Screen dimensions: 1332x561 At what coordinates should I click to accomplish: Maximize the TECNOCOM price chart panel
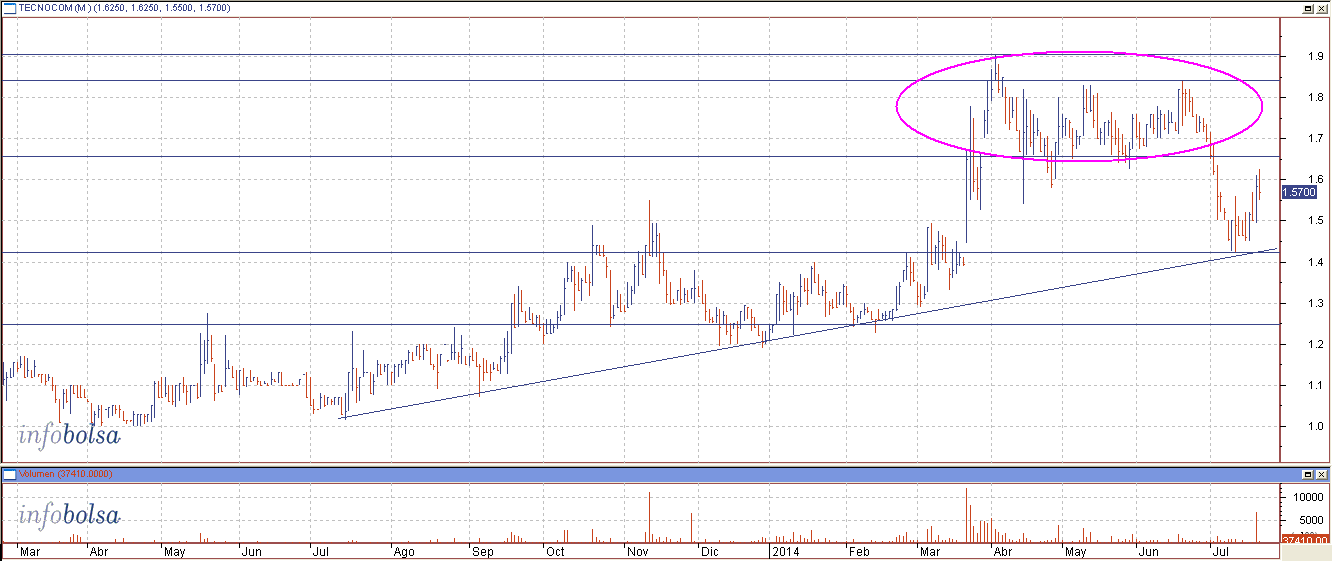1307,7
